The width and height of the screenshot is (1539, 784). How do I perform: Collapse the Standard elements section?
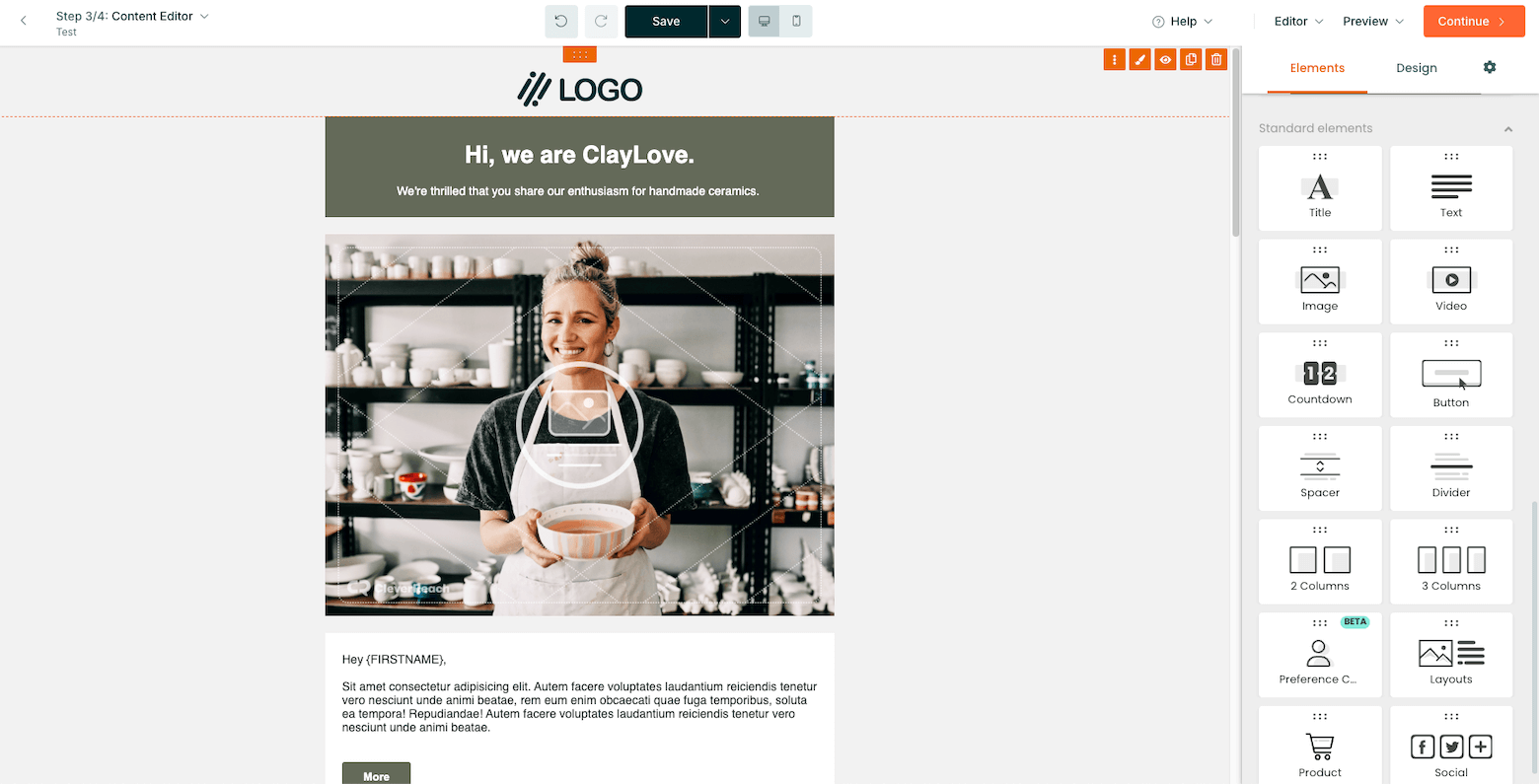point(1508,129)
